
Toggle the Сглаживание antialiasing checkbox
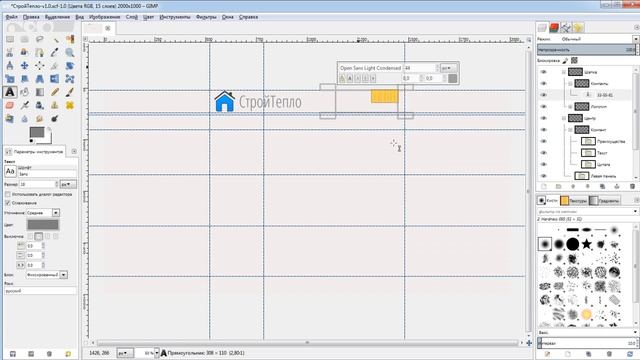[x=8, y=202]
